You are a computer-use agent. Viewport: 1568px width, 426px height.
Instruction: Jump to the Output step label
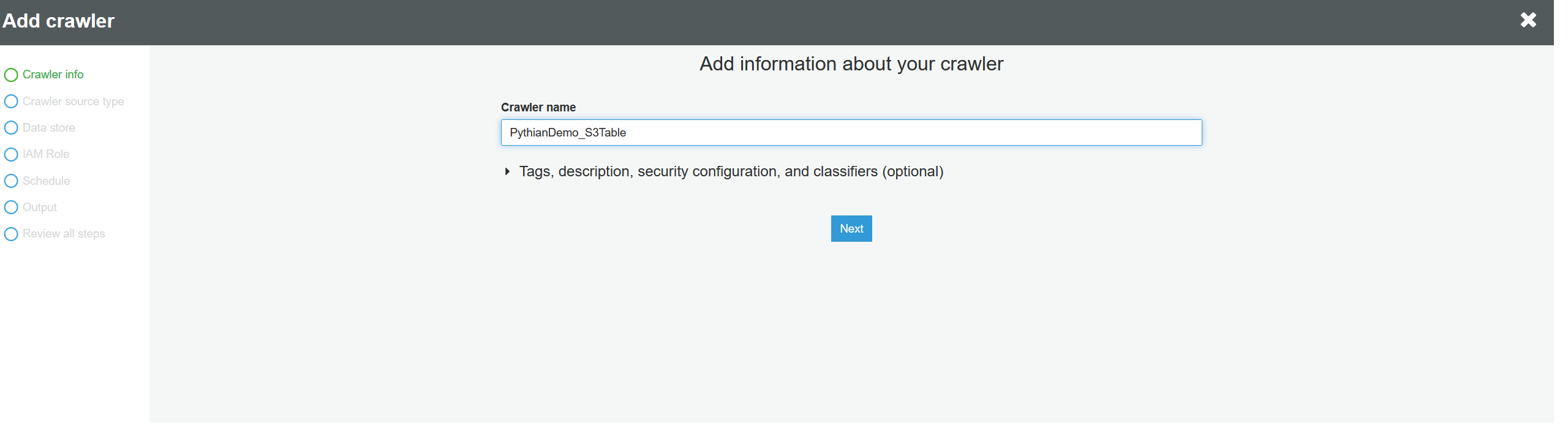click(40, 207)
